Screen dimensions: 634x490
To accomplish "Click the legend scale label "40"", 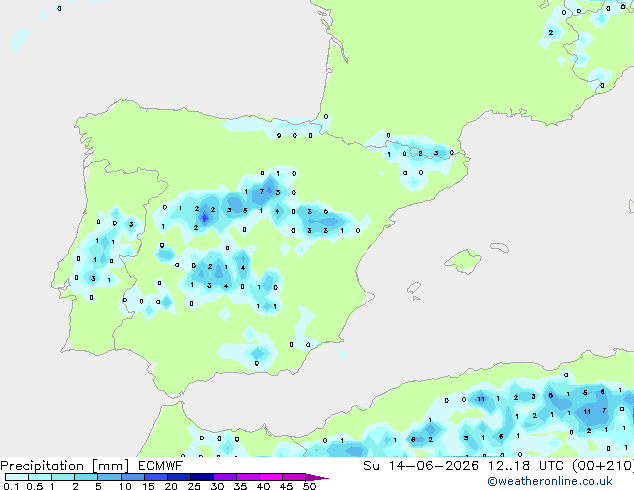I will [x=263, y=486].
